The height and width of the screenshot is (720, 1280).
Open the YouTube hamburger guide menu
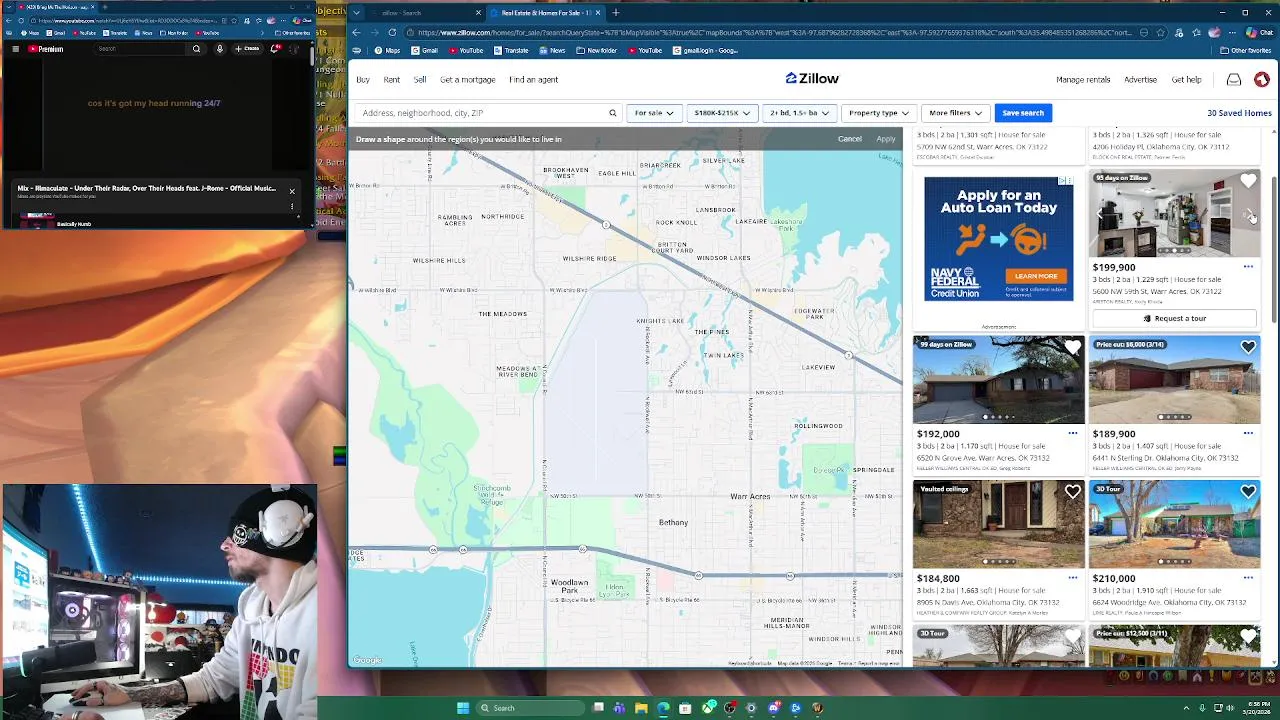[15, 48]
